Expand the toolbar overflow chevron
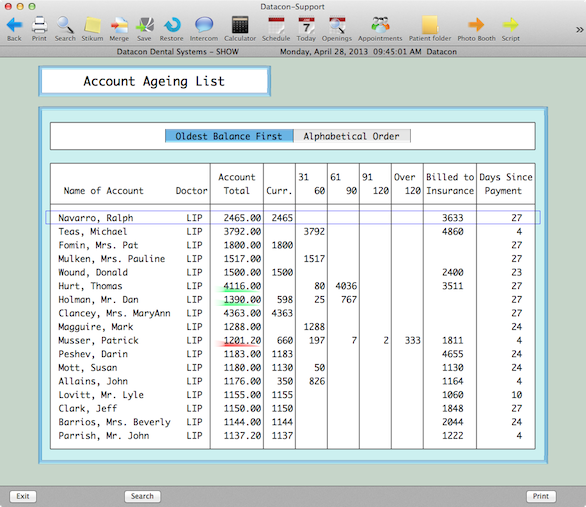Image resolution: width=586 pixels, height=507 pixels. [579, 30]
